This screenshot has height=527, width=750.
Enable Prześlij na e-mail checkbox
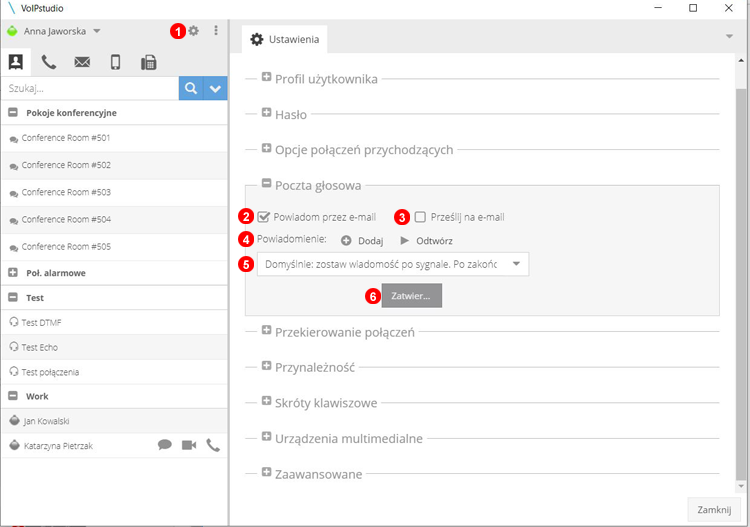point(420,216)
